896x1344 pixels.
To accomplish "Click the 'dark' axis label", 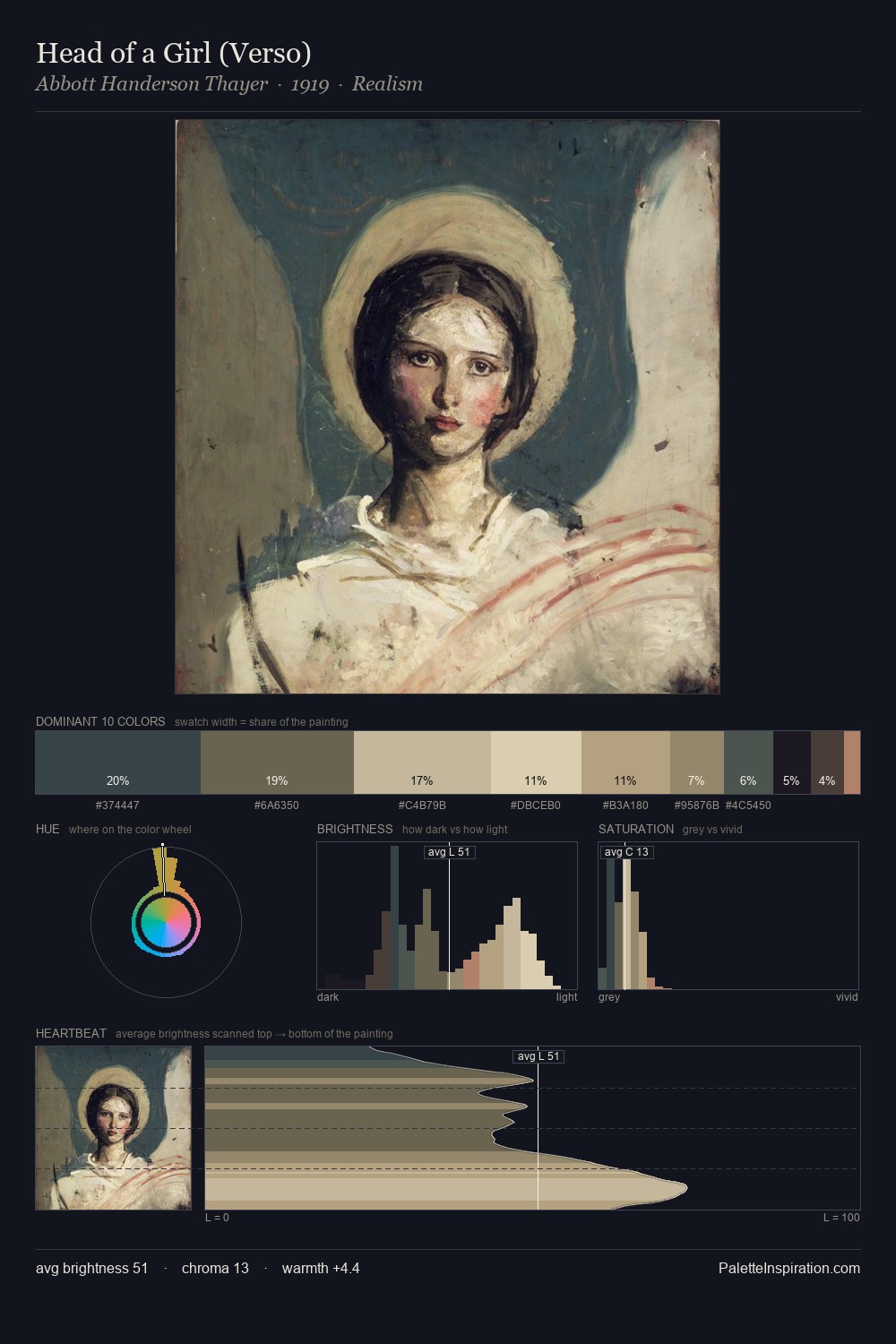I will 328,997.
